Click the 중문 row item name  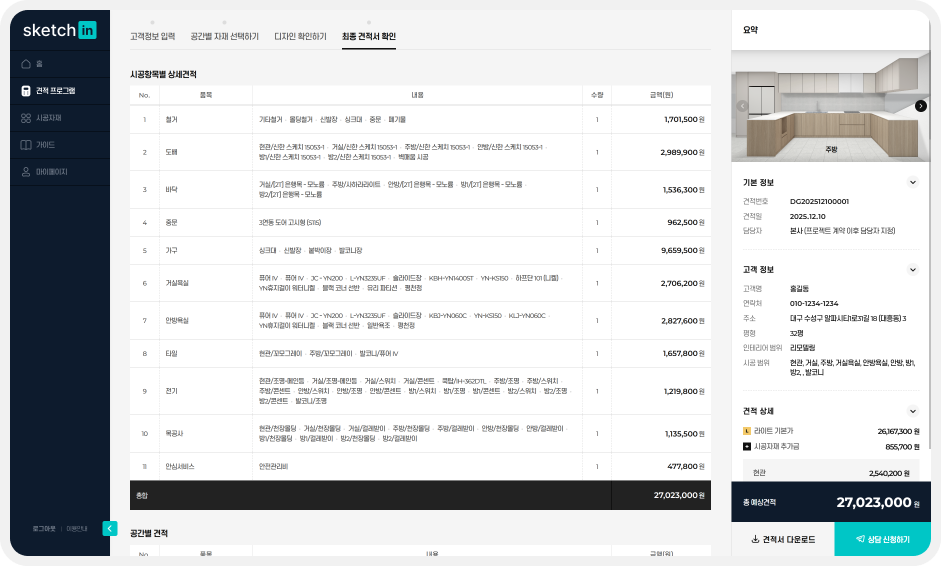click(172, 223)
